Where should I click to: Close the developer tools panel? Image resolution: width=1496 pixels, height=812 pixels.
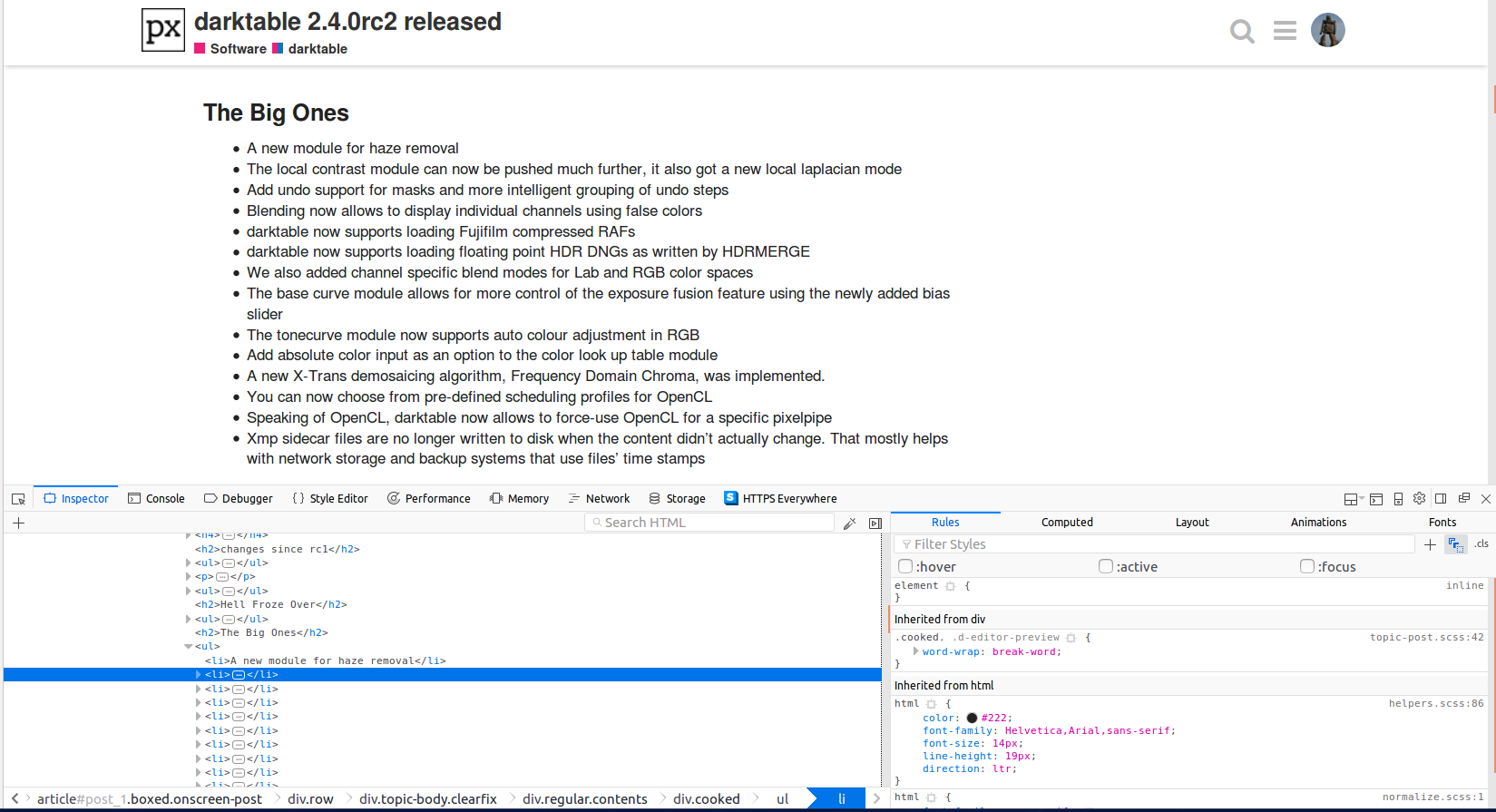[1486, 499]
